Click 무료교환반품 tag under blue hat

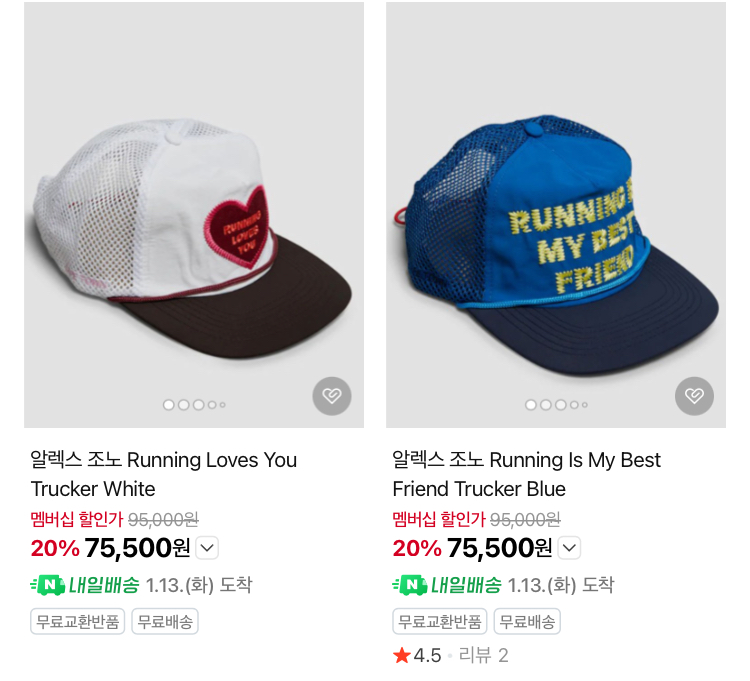(440, 621)
